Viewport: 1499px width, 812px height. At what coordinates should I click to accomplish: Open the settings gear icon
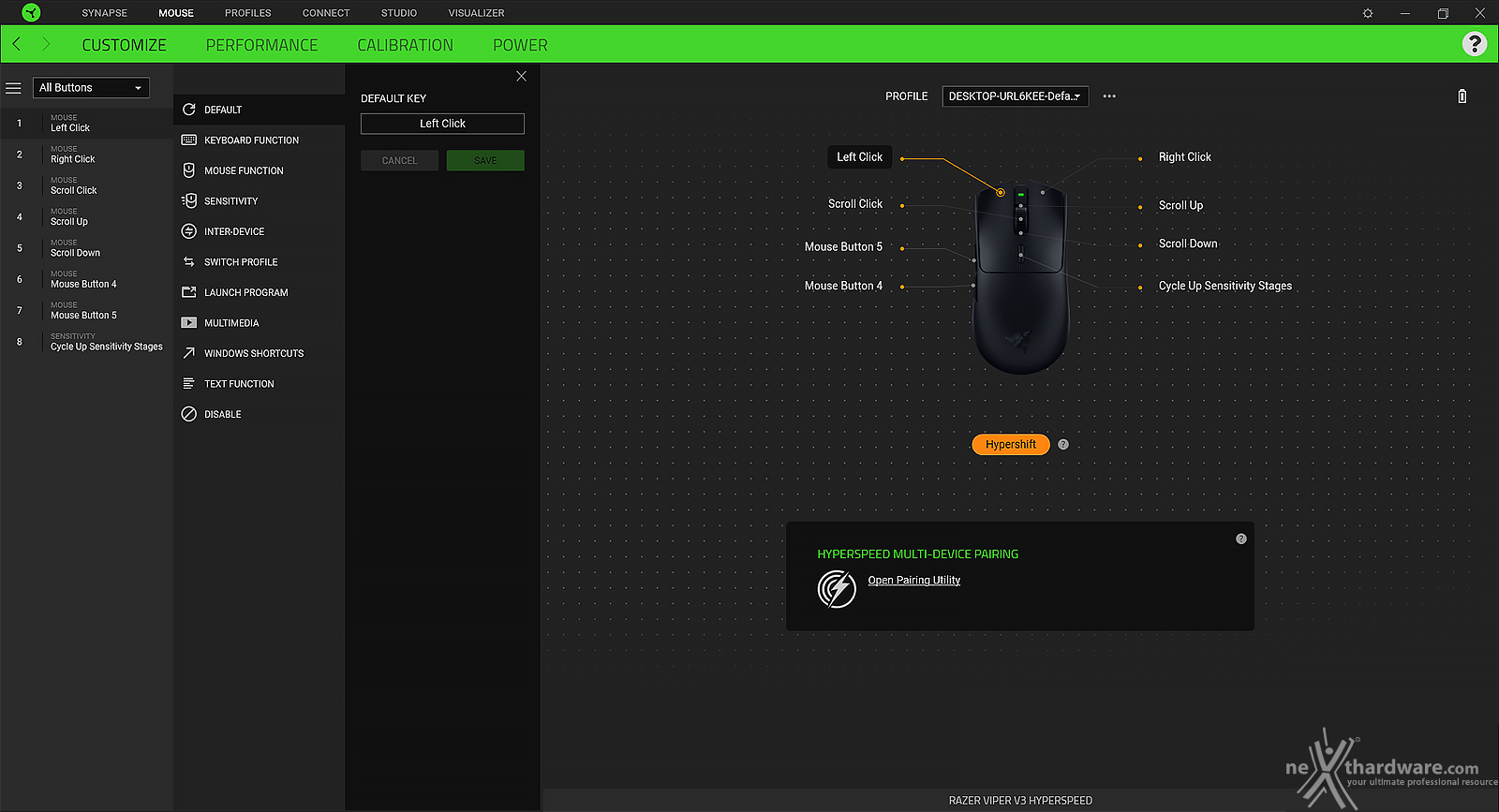(1368, 13)
